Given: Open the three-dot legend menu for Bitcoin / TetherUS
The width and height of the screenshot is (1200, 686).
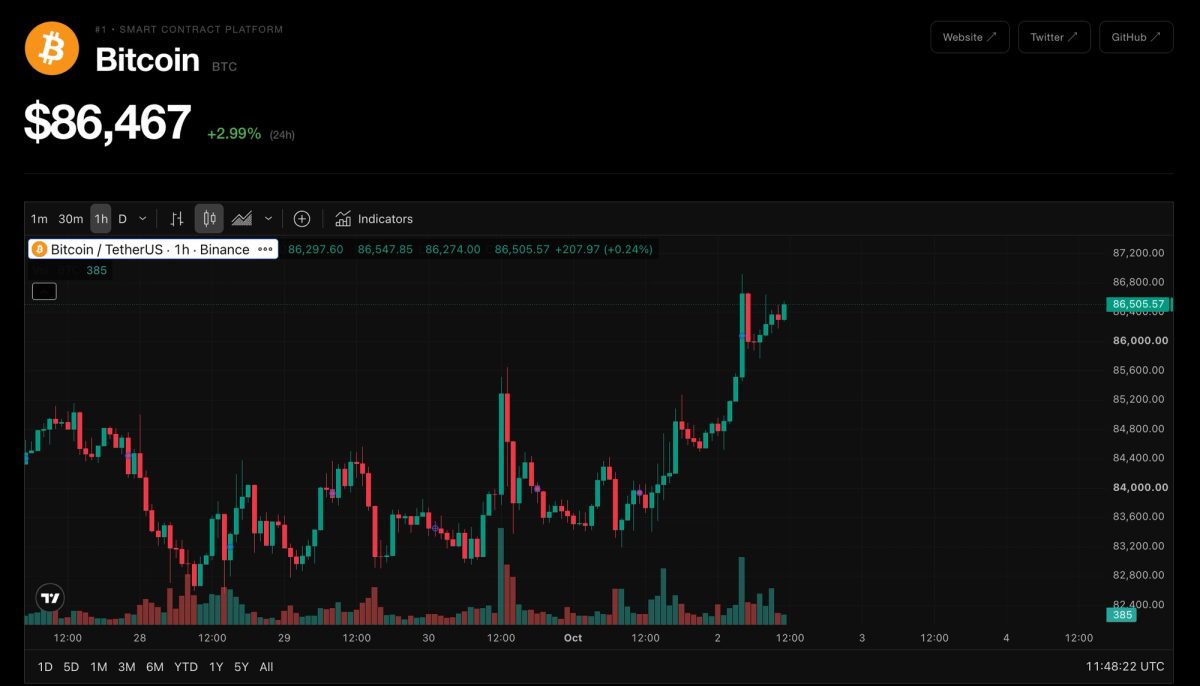Looking at the screenshot, I should point(265,249).
